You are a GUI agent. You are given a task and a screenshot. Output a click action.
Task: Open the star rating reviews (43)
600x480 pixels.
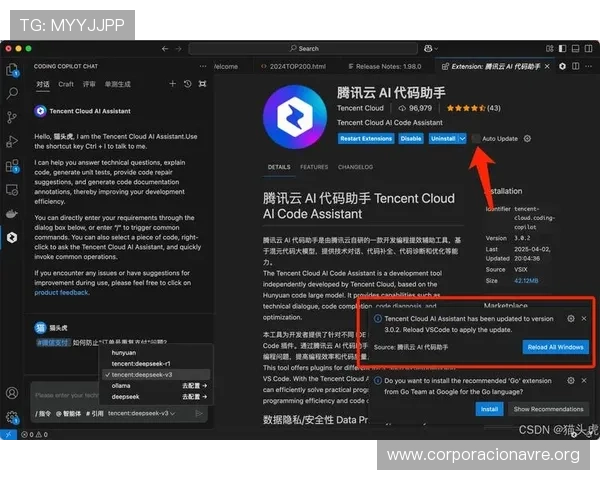(473, 108)
